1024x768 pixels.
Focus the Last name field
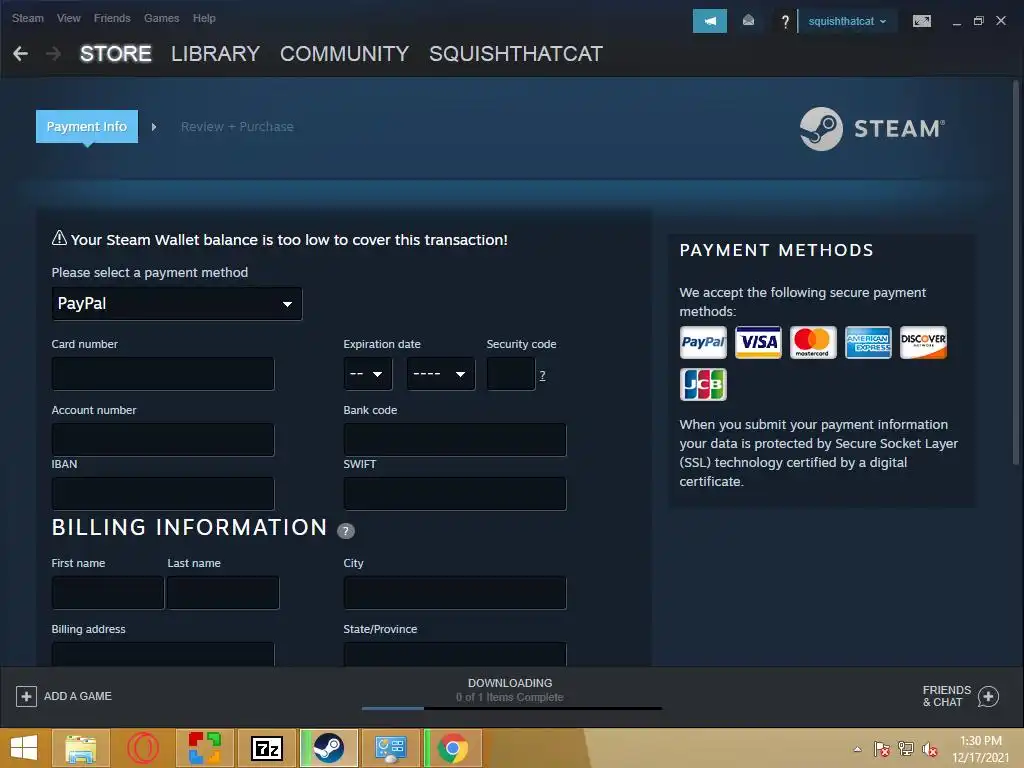click(x=223, y=592)
